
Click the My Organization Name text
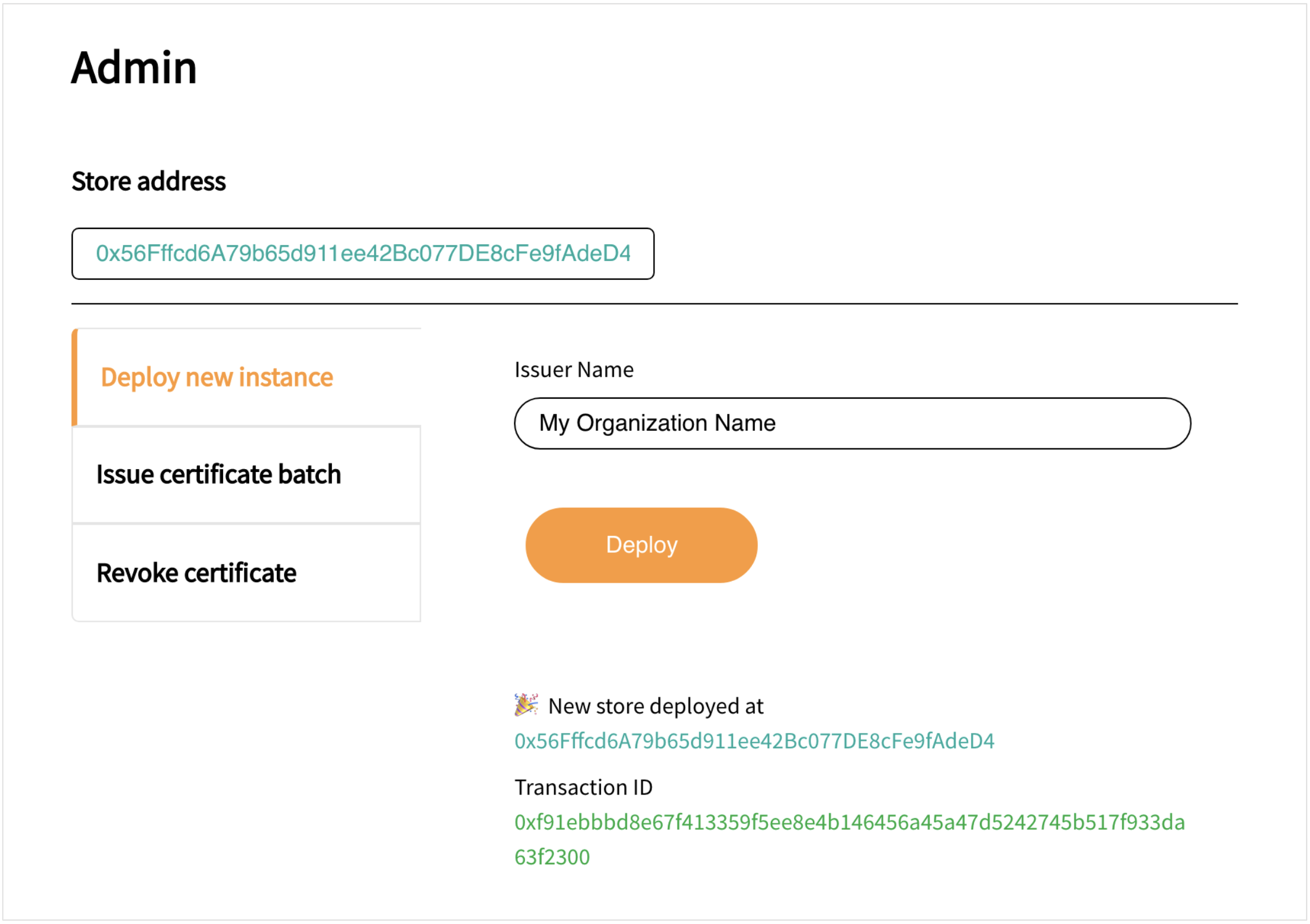[657, 424]
